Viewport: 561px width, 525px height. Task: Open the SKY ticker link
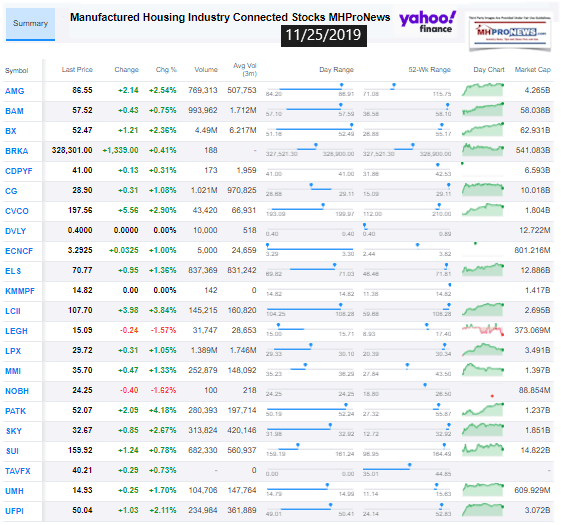coord(14,431)
